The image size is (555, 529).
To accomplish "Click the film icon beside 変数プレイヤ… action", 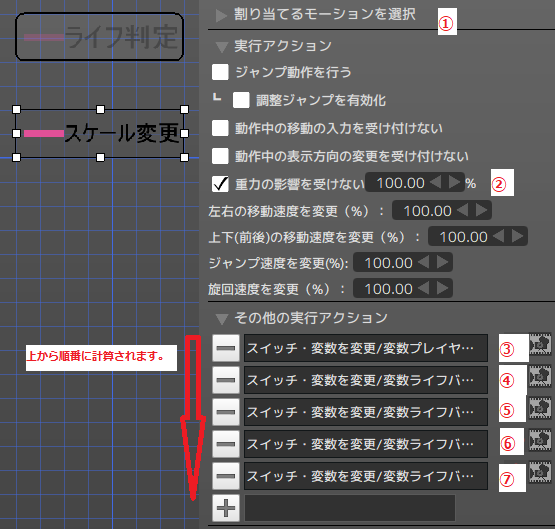I will 540,344.
